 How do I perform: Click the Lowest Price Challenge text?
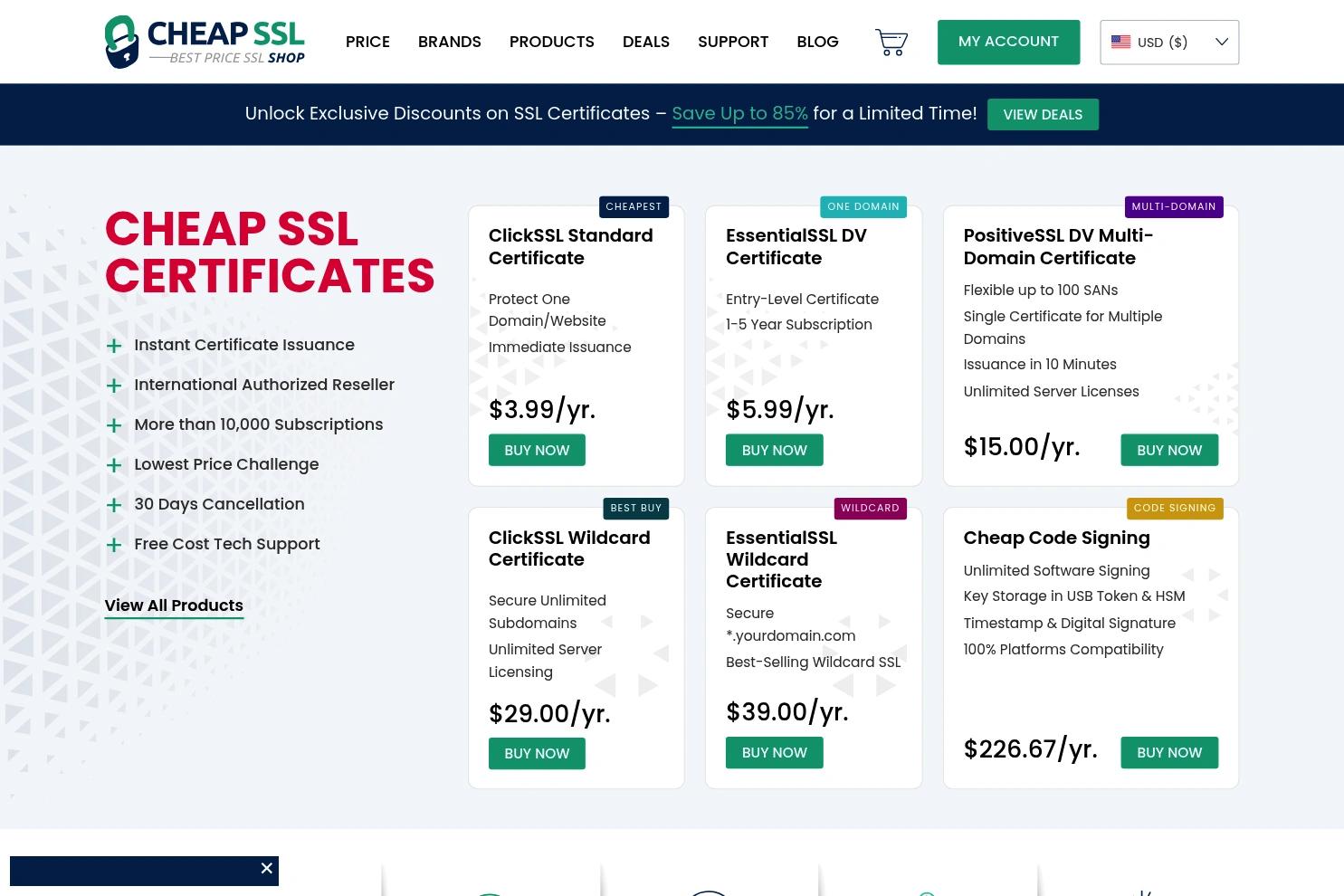(x=226, y=464)
